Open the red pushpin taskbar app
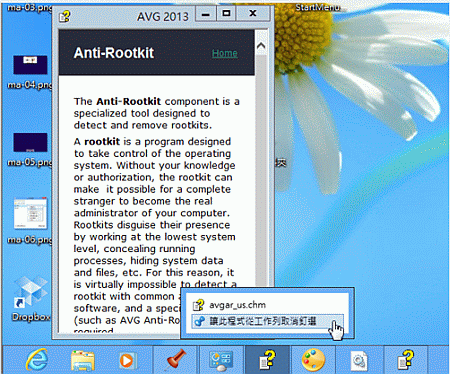The height and width of the screenshot is (374, 450). (x=176, y=360)
